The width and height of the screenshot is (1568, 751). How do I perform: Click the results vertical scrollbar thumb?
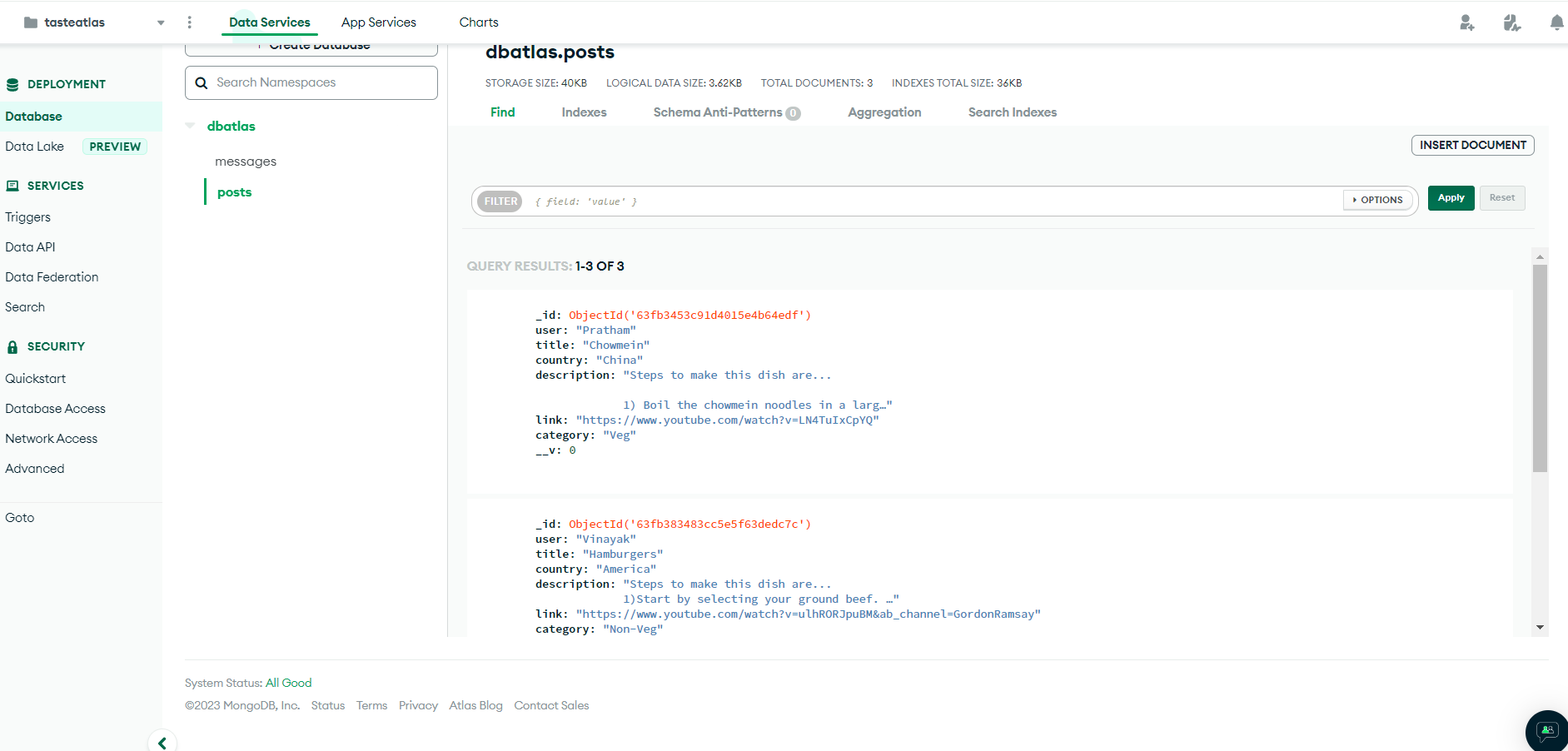1541,369
